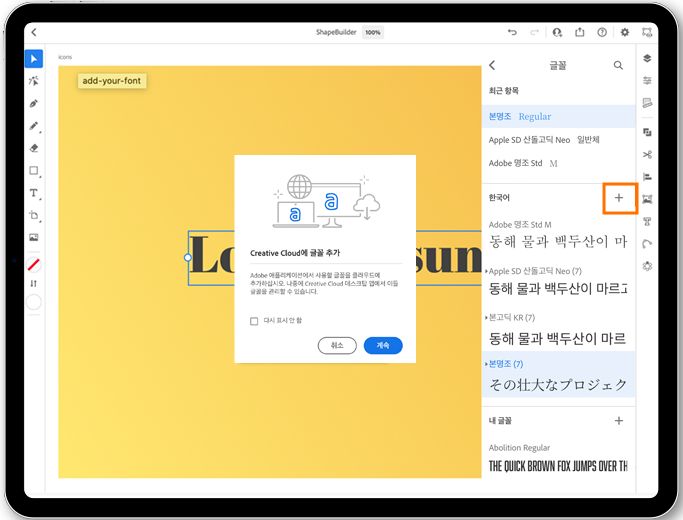Search fonts with the magnifier icon
Viewport: 683px width, 520px height.
(x=618, y=65)
